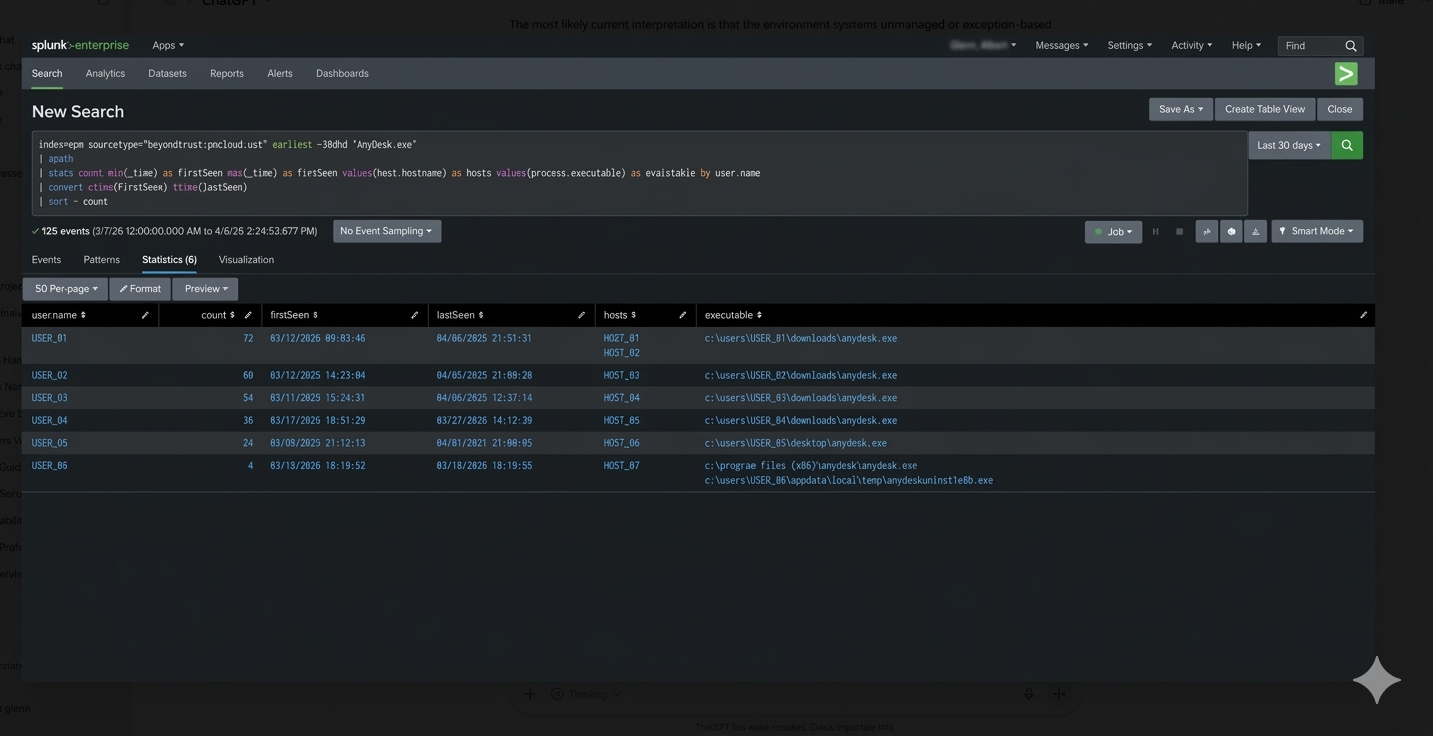Click the USER_01 link
1433x736 pixels.
point(49,338)
